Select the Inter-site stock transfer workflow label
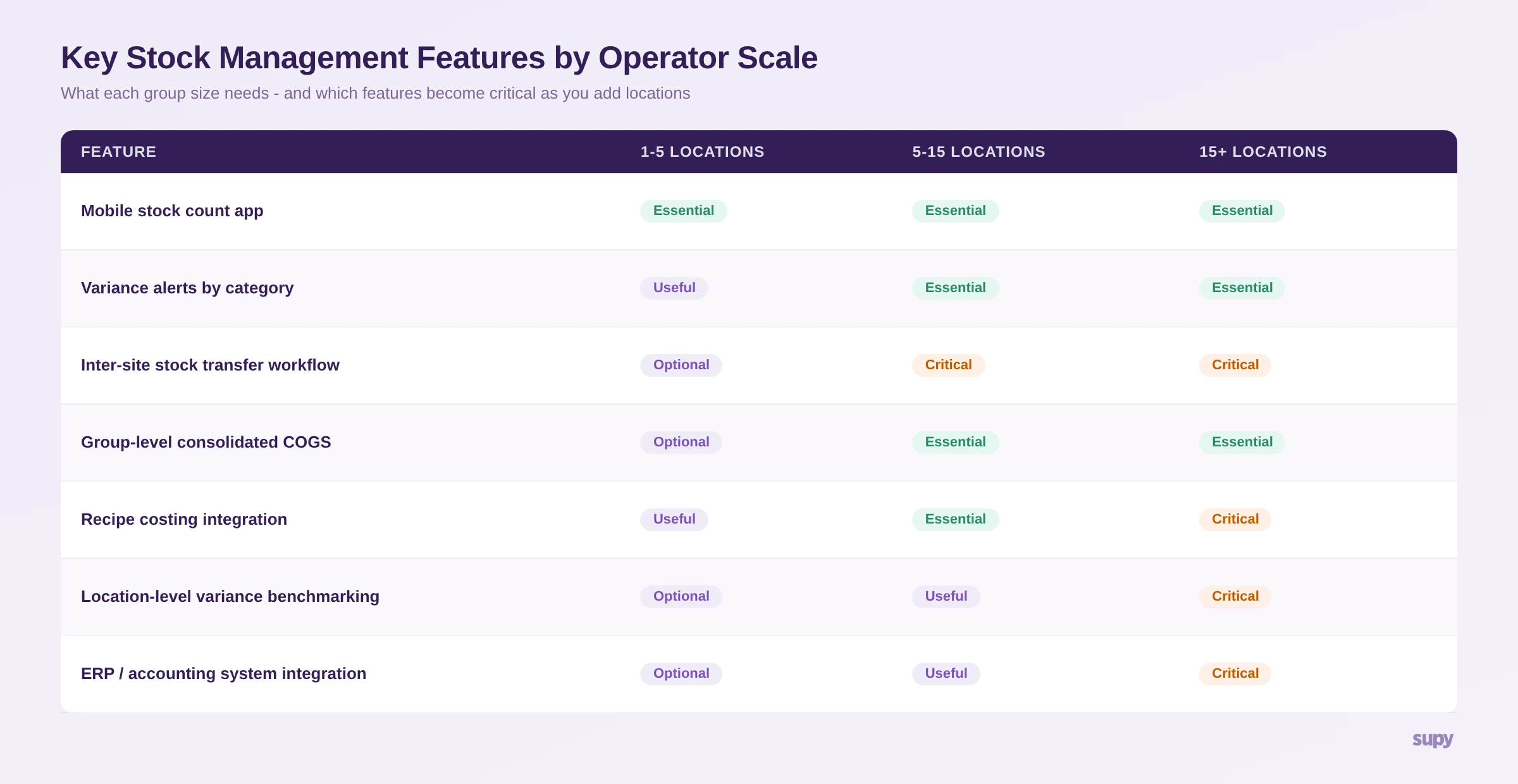The height and width of the screenshot is (784, 1518). pyautogui.click(x=210, y=365)
